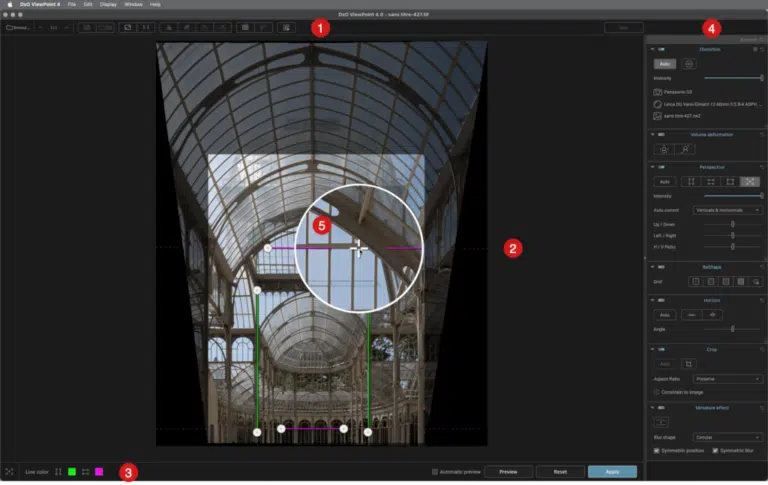Viewport: 768px width, 485px height.
Task: Toggle the Volume deformation switch
Action: point(661,134)
